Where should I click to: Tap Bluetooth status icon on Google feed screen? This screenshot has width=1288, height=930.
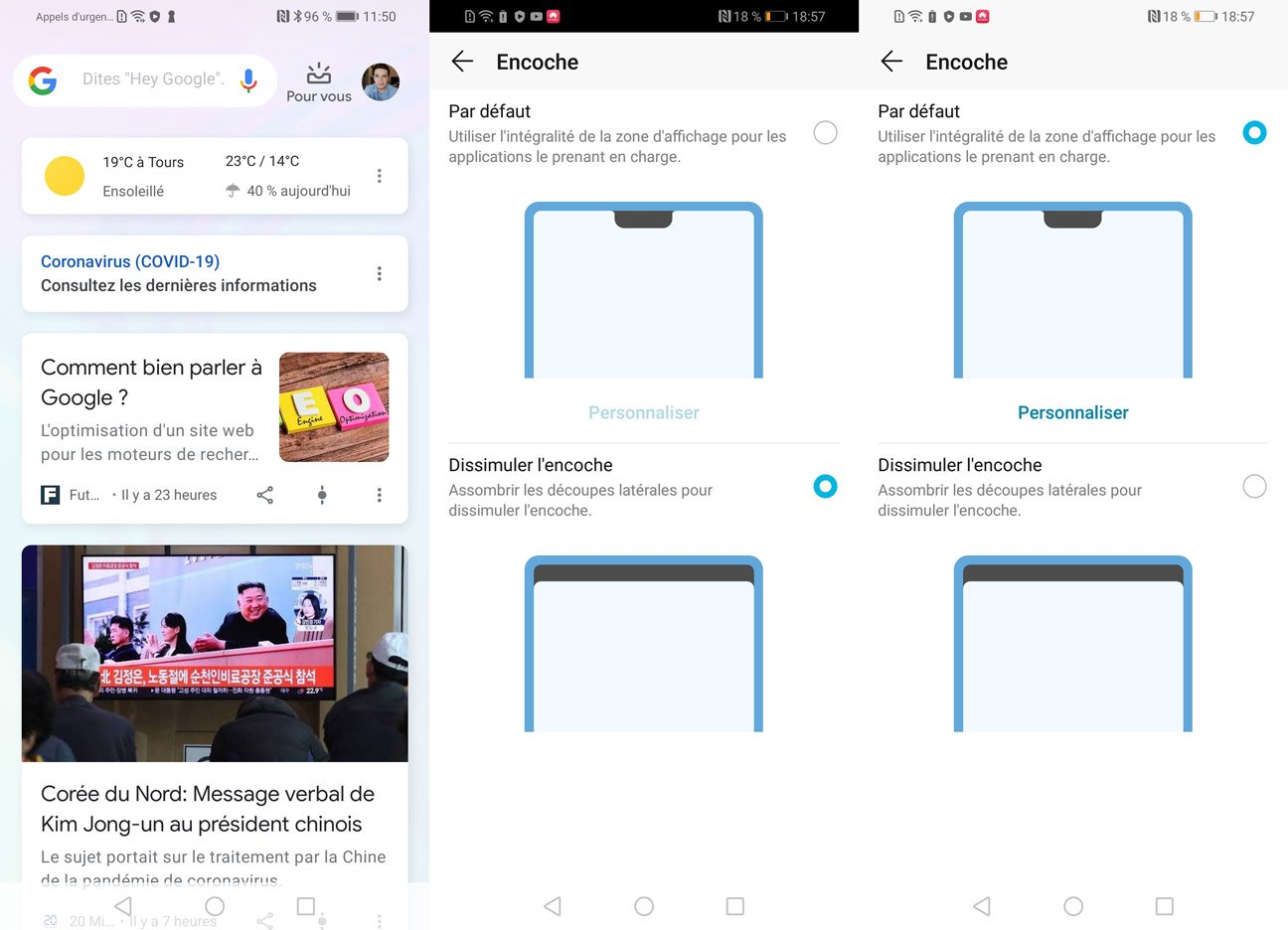297,16
